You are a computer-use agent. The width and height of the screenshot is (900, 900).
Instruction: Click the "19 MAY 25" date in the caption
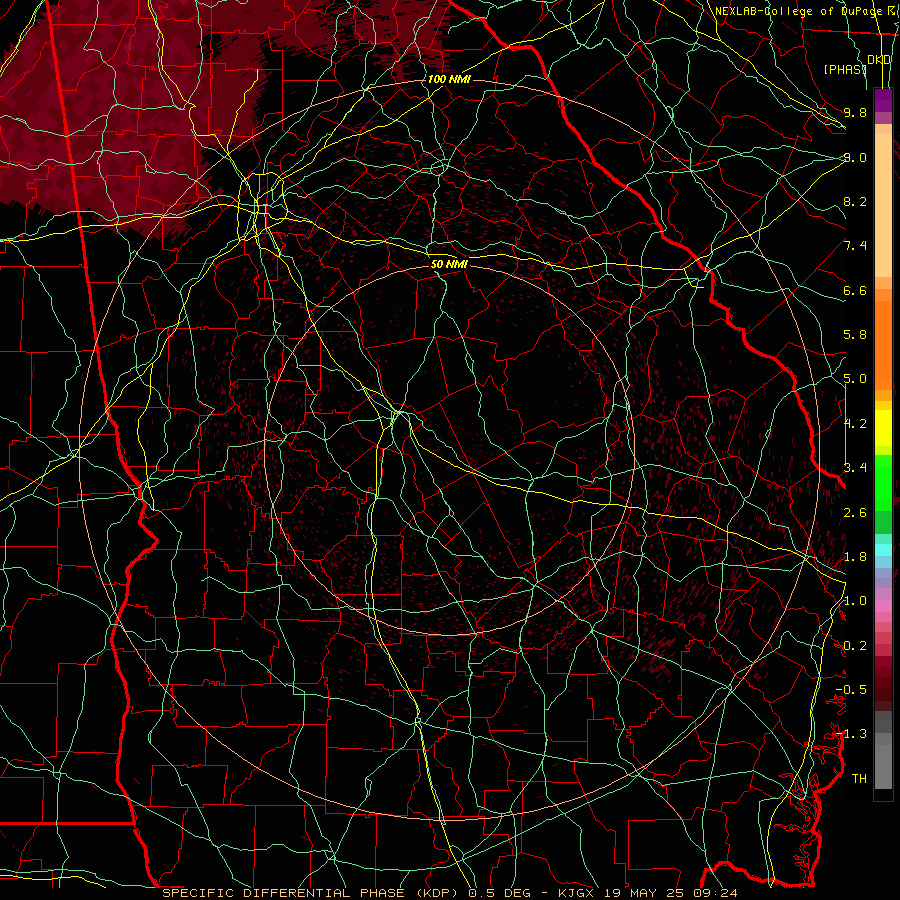pyautogui.click(x=642, y=893)
